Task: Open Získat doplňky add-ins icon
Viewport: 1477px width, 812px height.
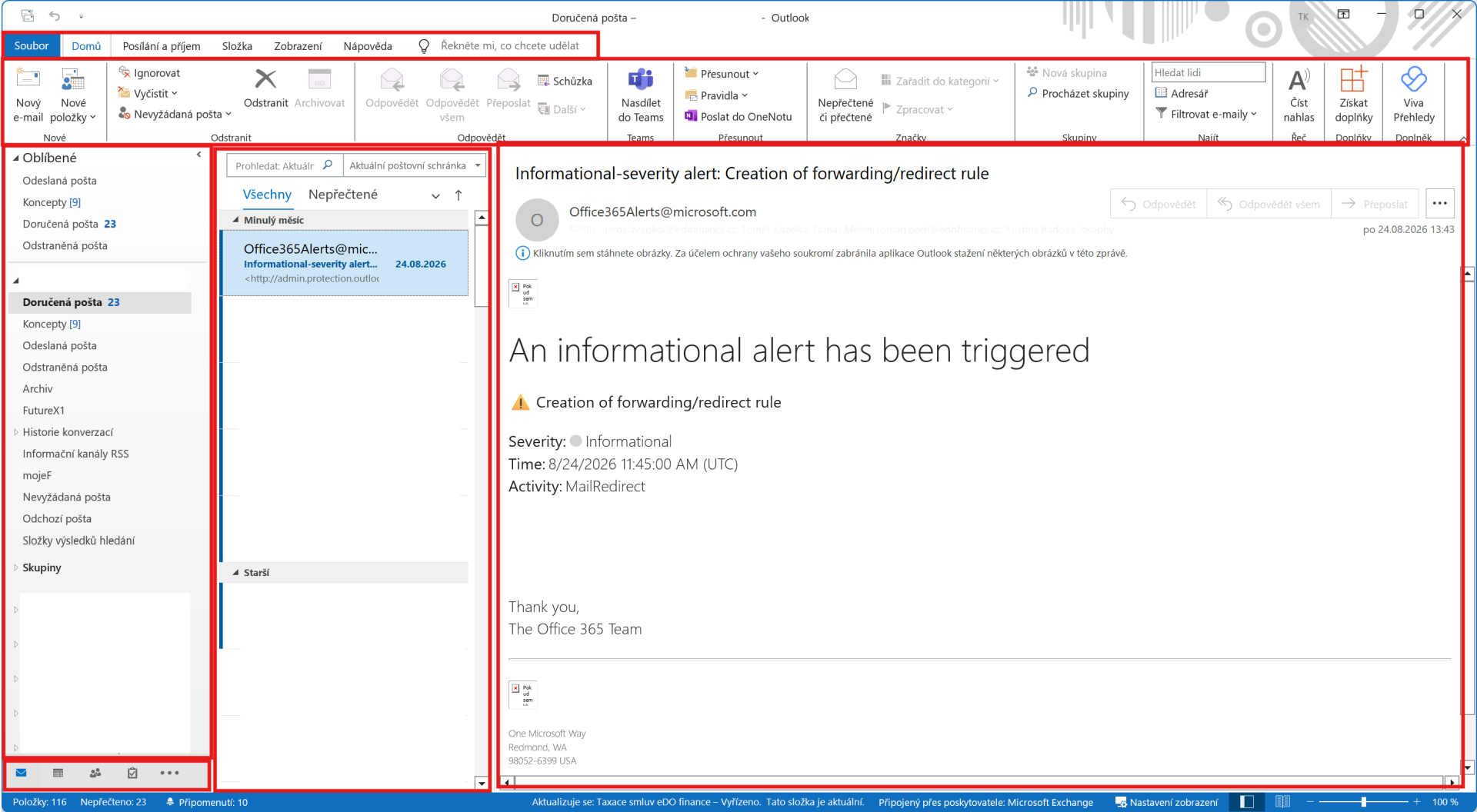Action: click(1353, 96)
